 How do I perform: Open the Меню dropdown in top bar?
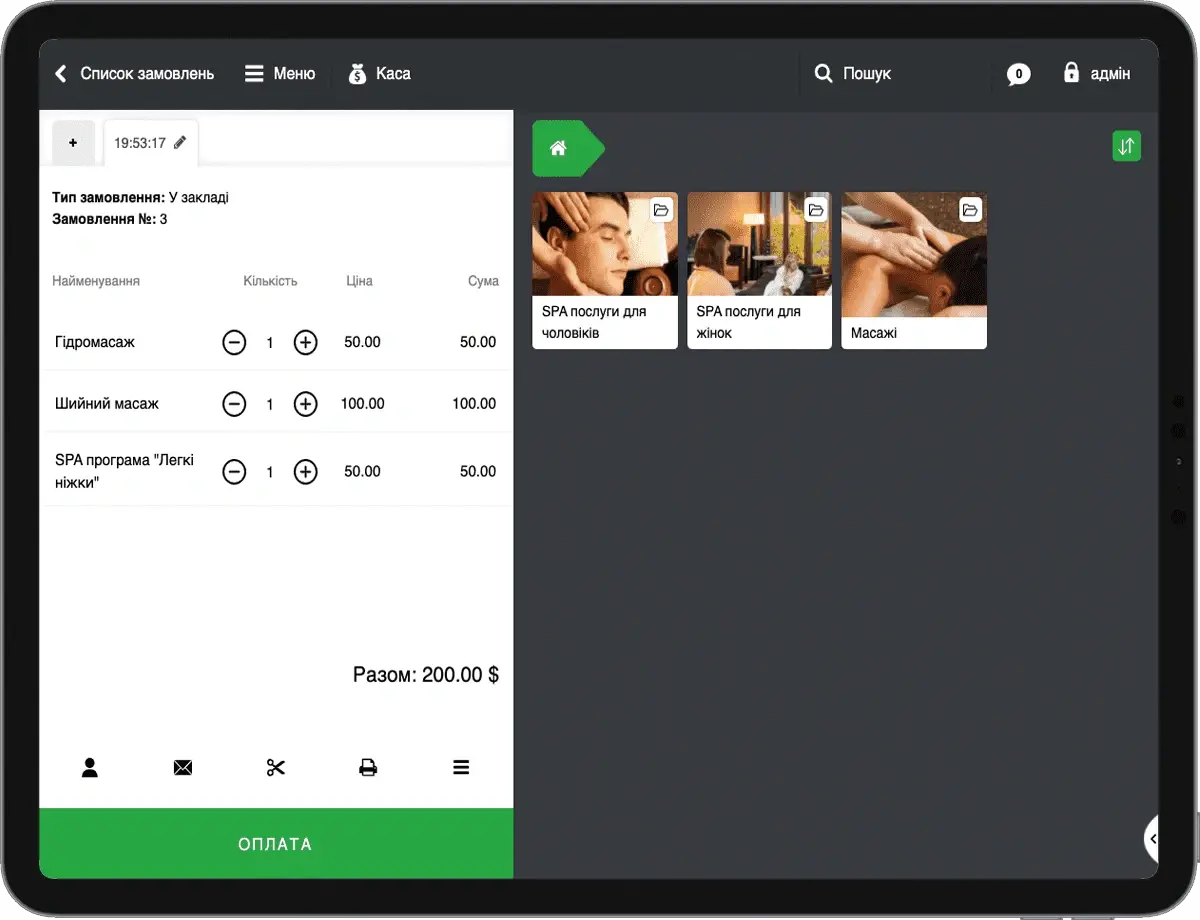click(x=280, y=74)
